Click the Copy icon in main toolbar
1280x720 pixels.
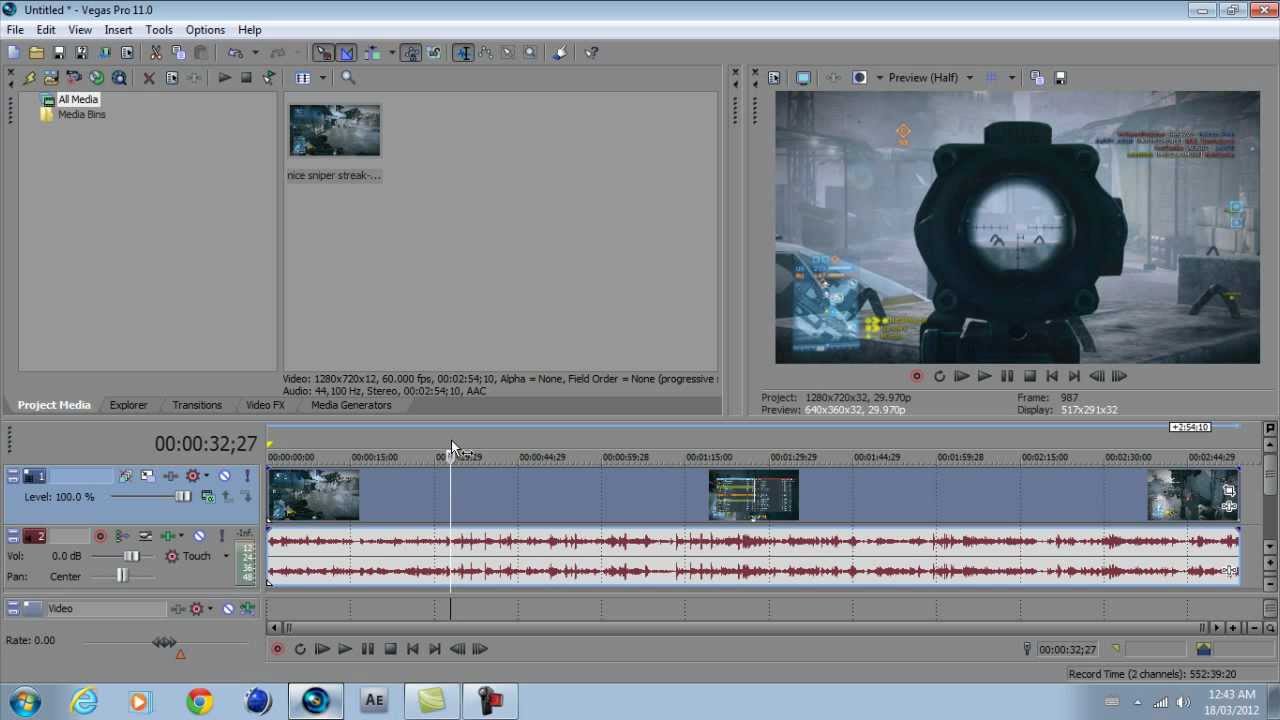(178, 53)
